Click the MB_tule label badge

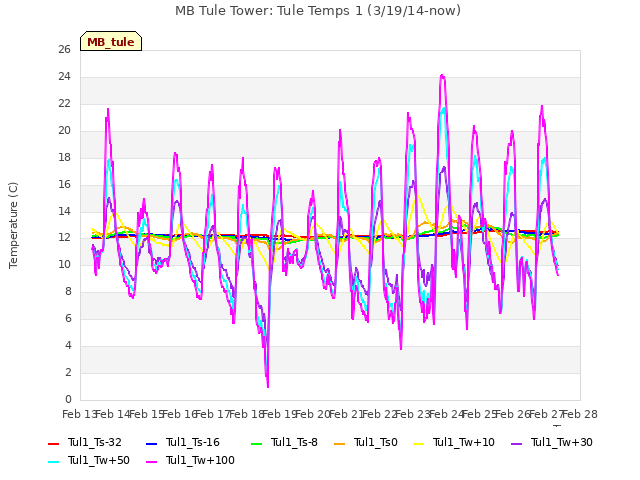pos(111,41)
